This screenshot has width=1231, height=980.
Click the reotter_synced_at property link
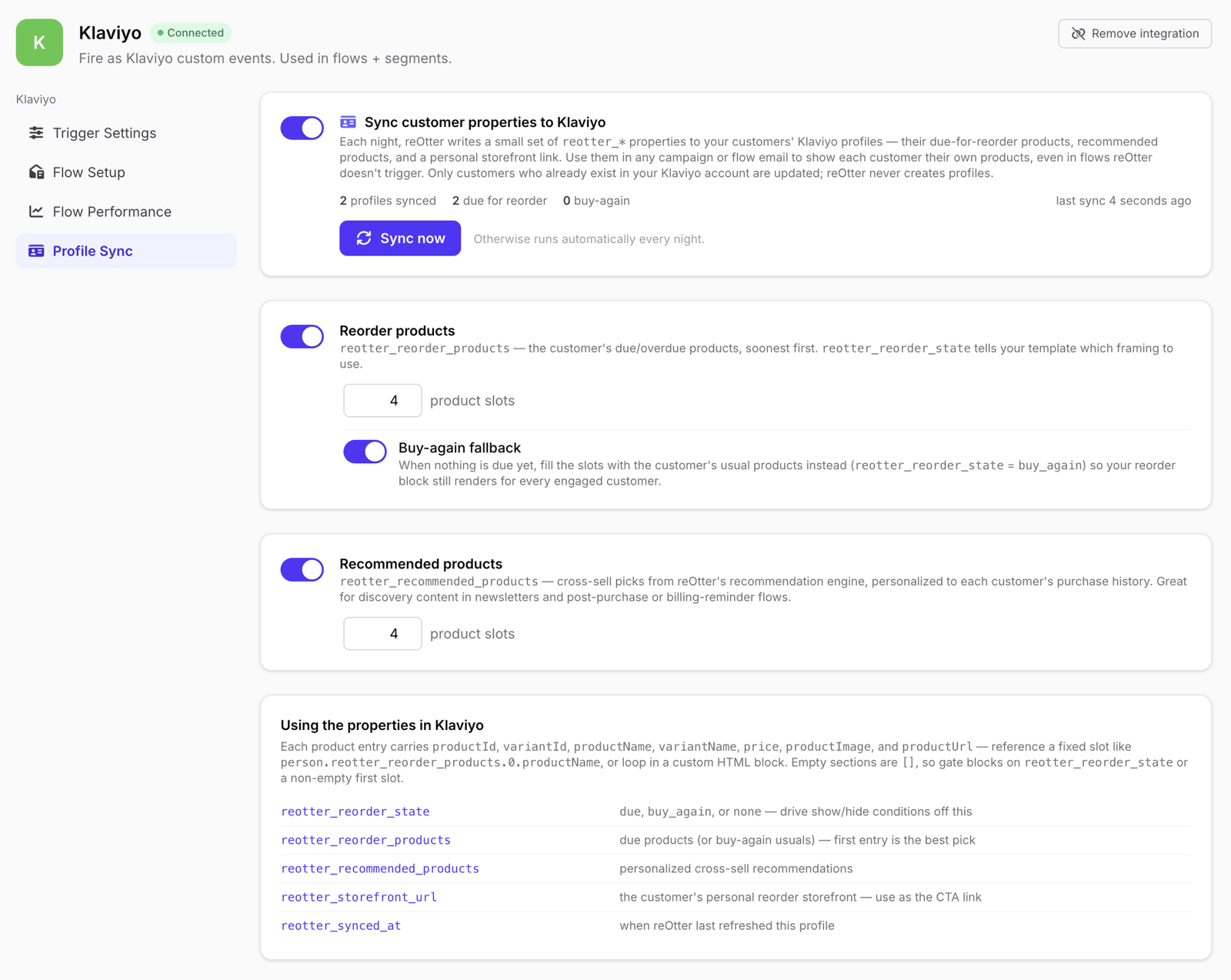pyautogui.click(x=341, y=925)
